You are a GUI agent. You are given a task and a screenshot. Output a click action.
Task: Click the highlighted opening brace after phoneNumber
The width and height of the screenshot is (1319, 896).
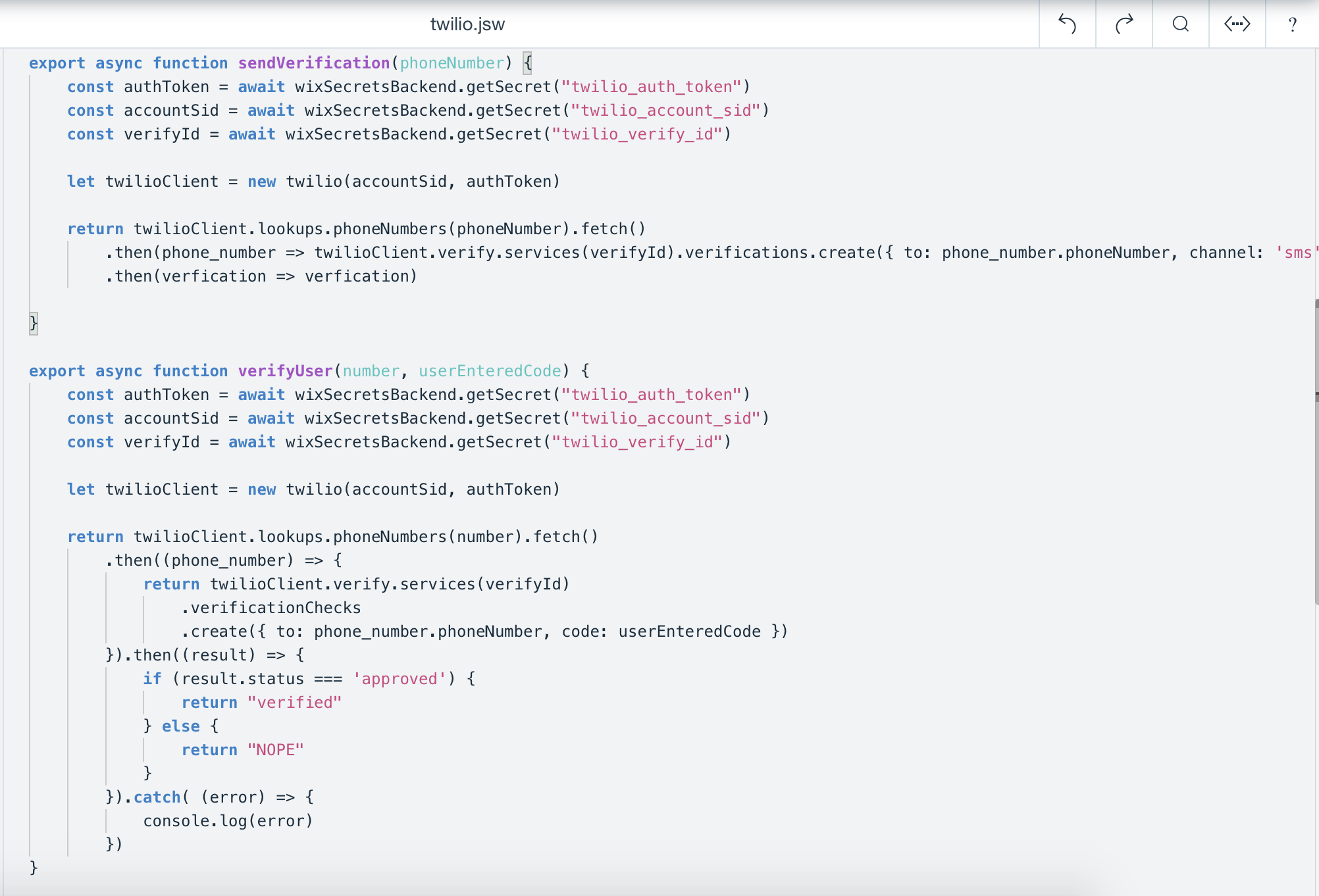tap(527, 63)
